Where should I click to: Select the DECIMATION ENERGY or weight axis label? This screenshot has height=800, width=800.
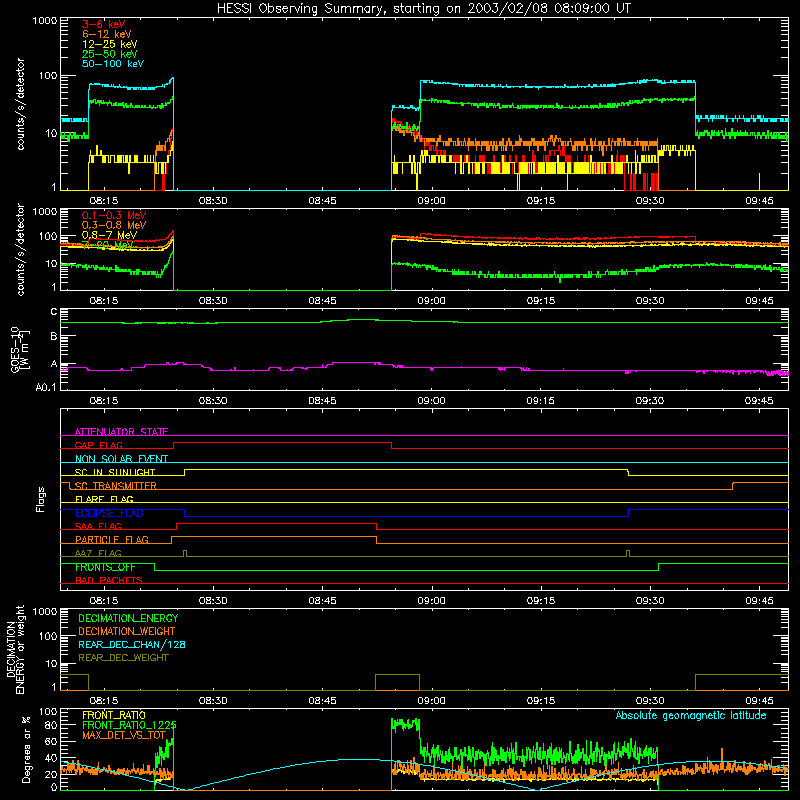[x=15, y=649]
